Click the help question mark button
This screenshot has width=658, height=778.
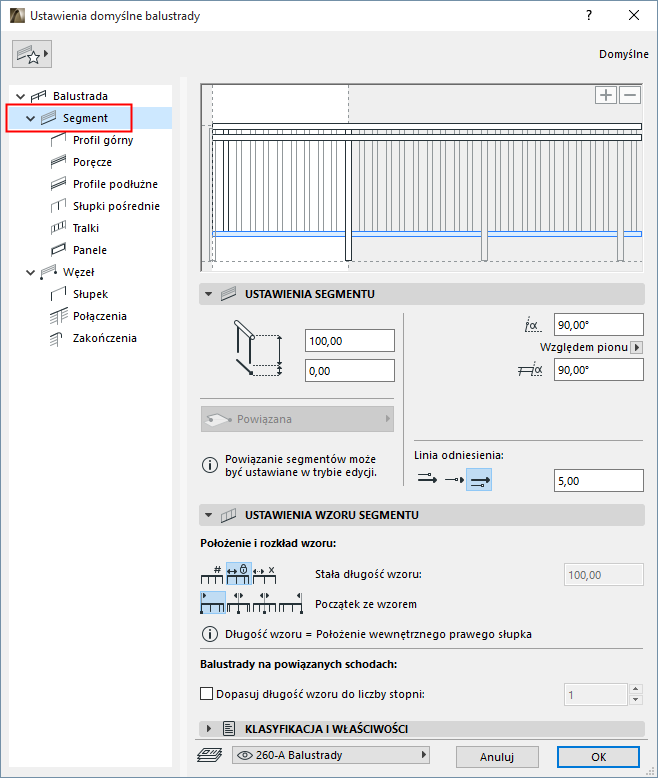pyautogui.click(x=589, y=15)
